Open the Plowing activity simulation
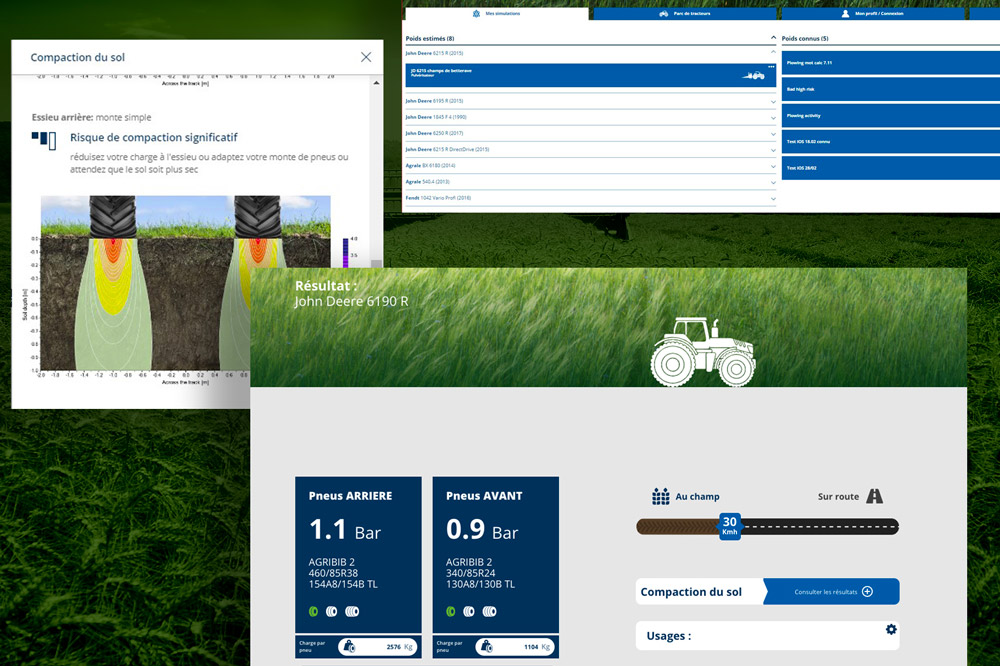Image resolution: width=1000 pixels, height=666 pixels. 891,115
